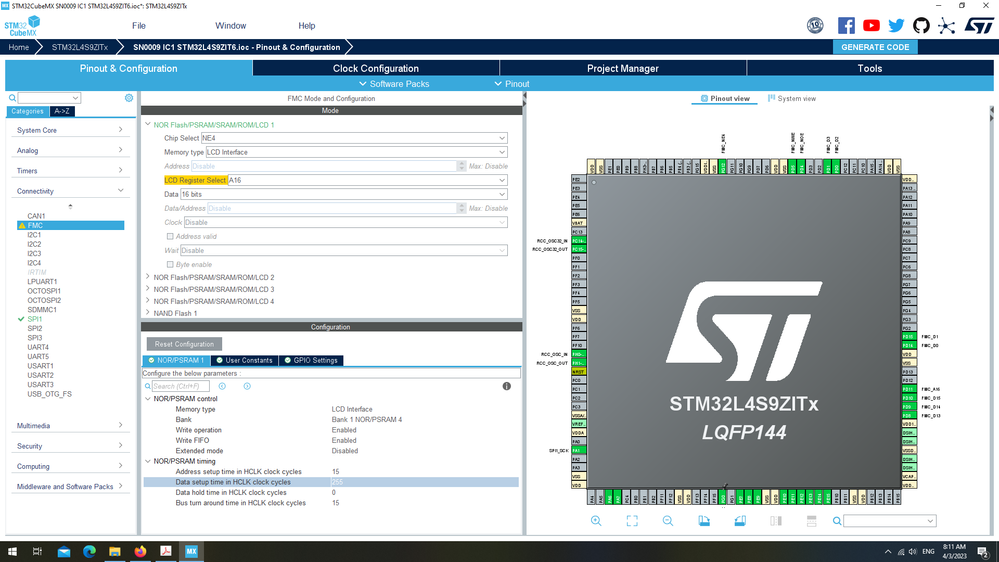Open the category settings gear icon
The image size is (999, 562).
pyautogui.click(x=129, y=97)
